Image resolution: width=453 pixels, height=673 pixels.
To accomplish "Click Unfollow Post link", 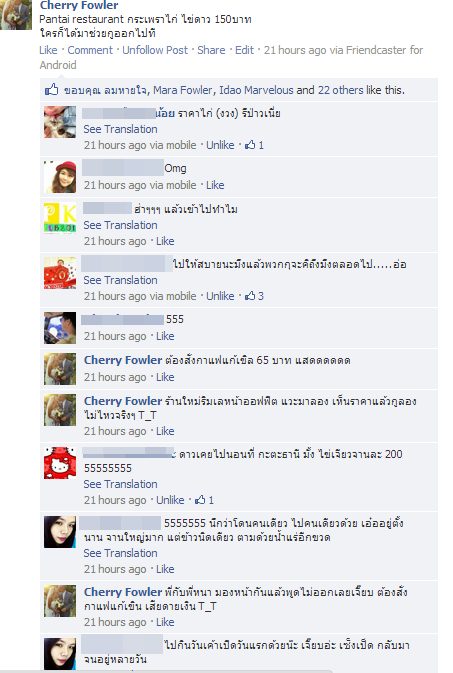I will coord(155,50).
